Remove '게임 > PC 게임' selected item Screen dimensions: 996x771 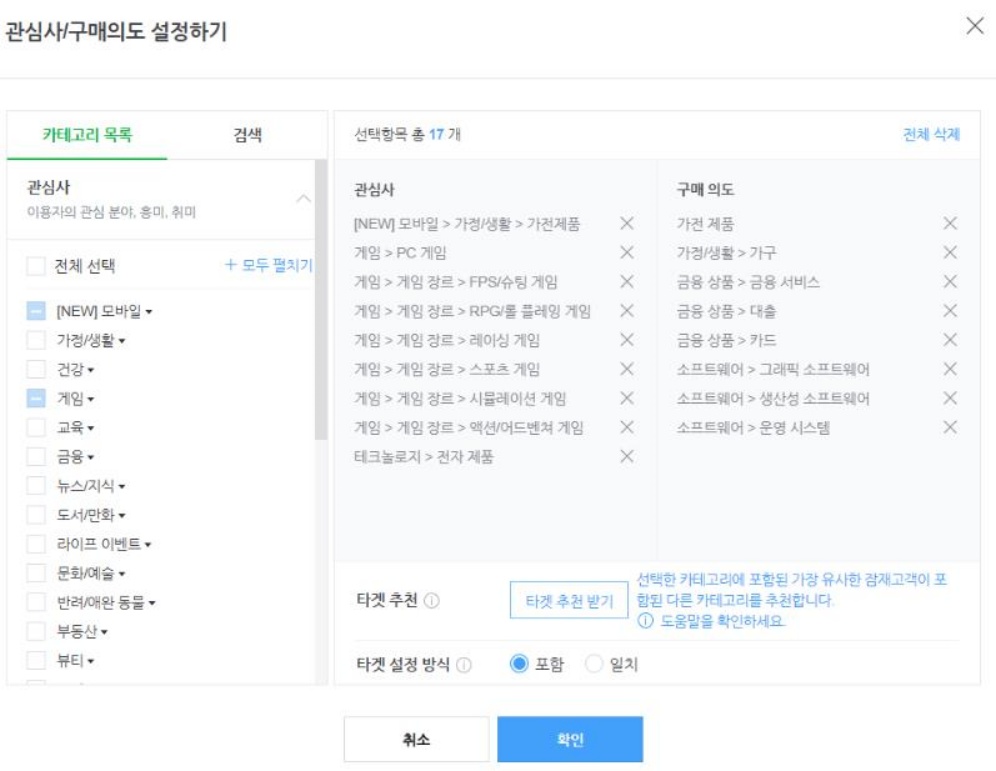click(x=626, y=253)
